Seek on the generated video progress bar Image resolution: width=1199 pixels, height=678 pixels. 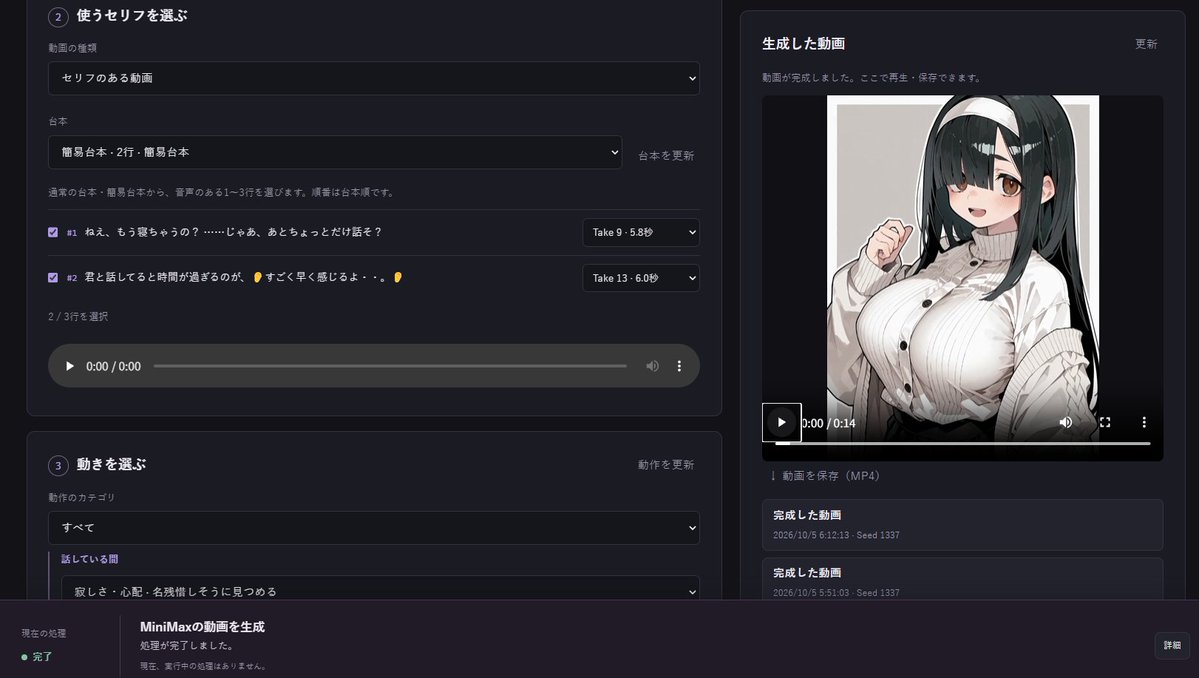[x=963, y=443]
